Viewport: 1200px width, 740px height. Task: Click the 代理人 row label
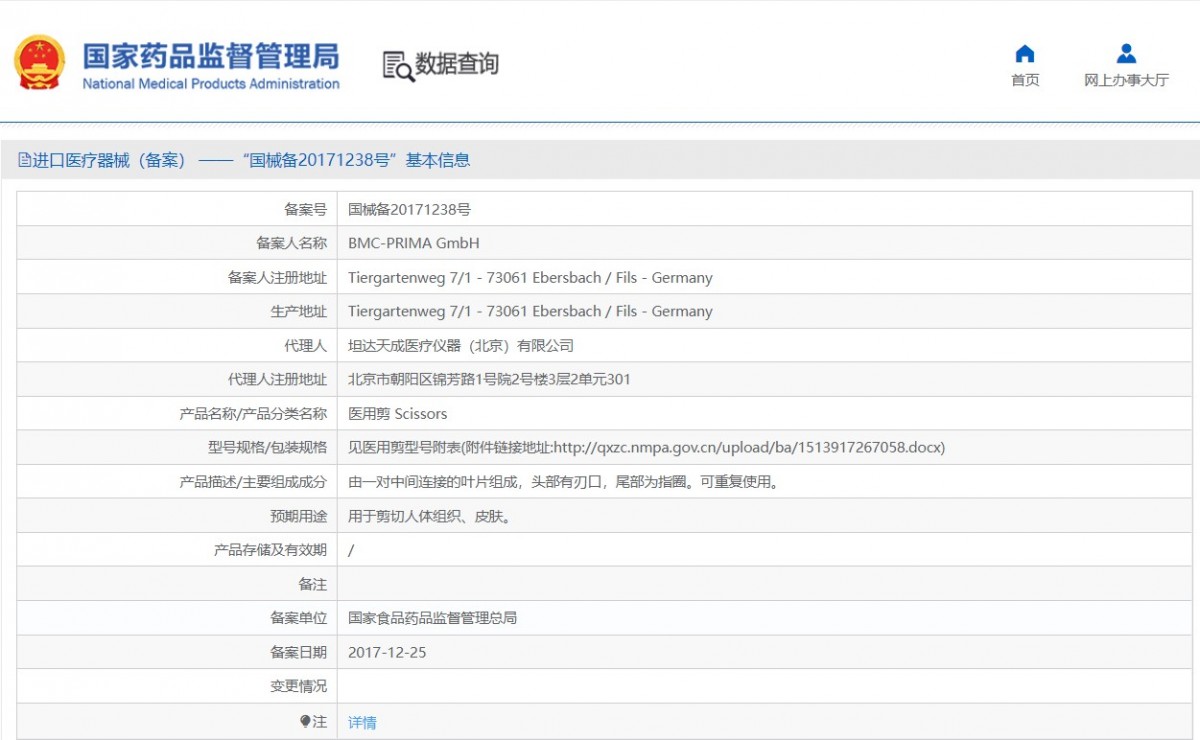coord(305,346)
